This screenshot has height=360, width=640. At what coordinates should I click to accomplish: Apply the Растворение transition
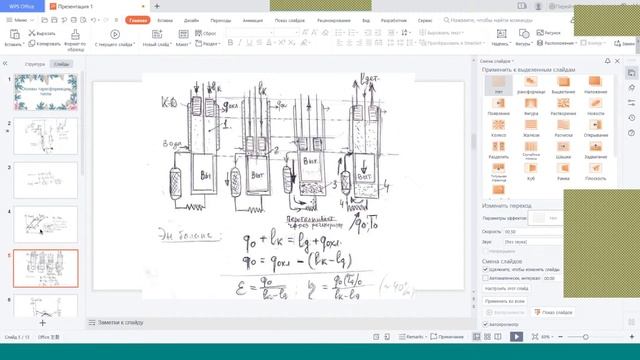coord(563,107)
